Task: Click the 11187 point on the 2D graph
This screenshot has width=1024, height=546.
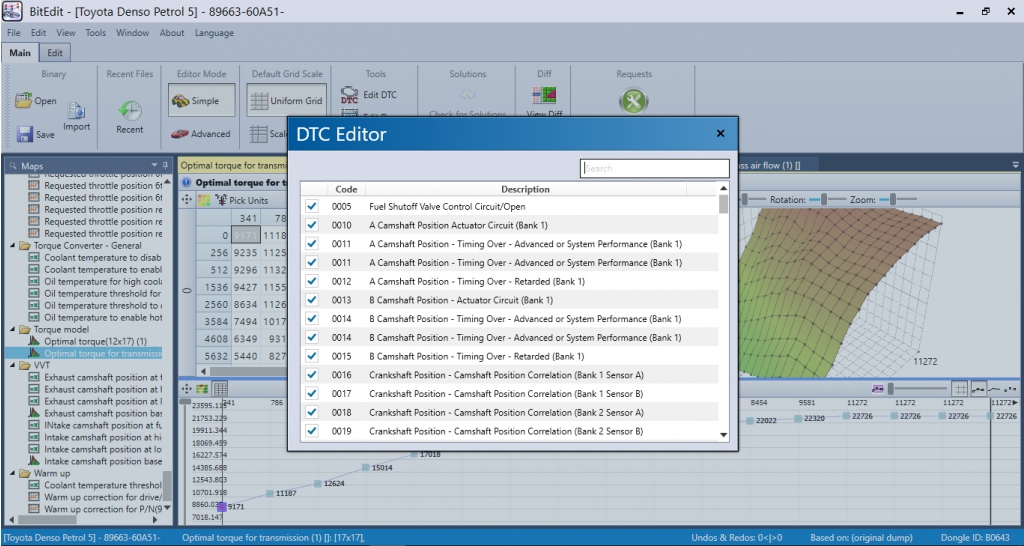Action: click(x=270, y=494)
